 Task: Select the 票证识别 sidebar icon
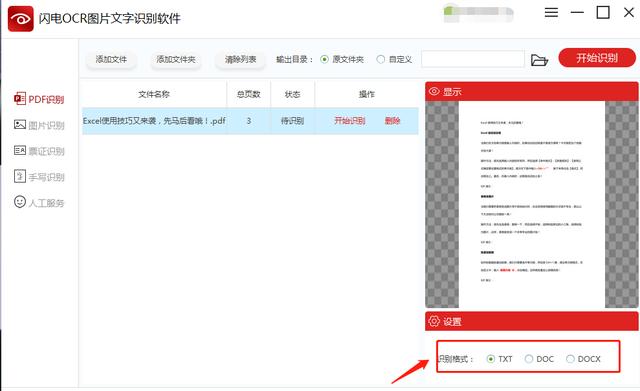pyautogui.click(x=20, y=150)
